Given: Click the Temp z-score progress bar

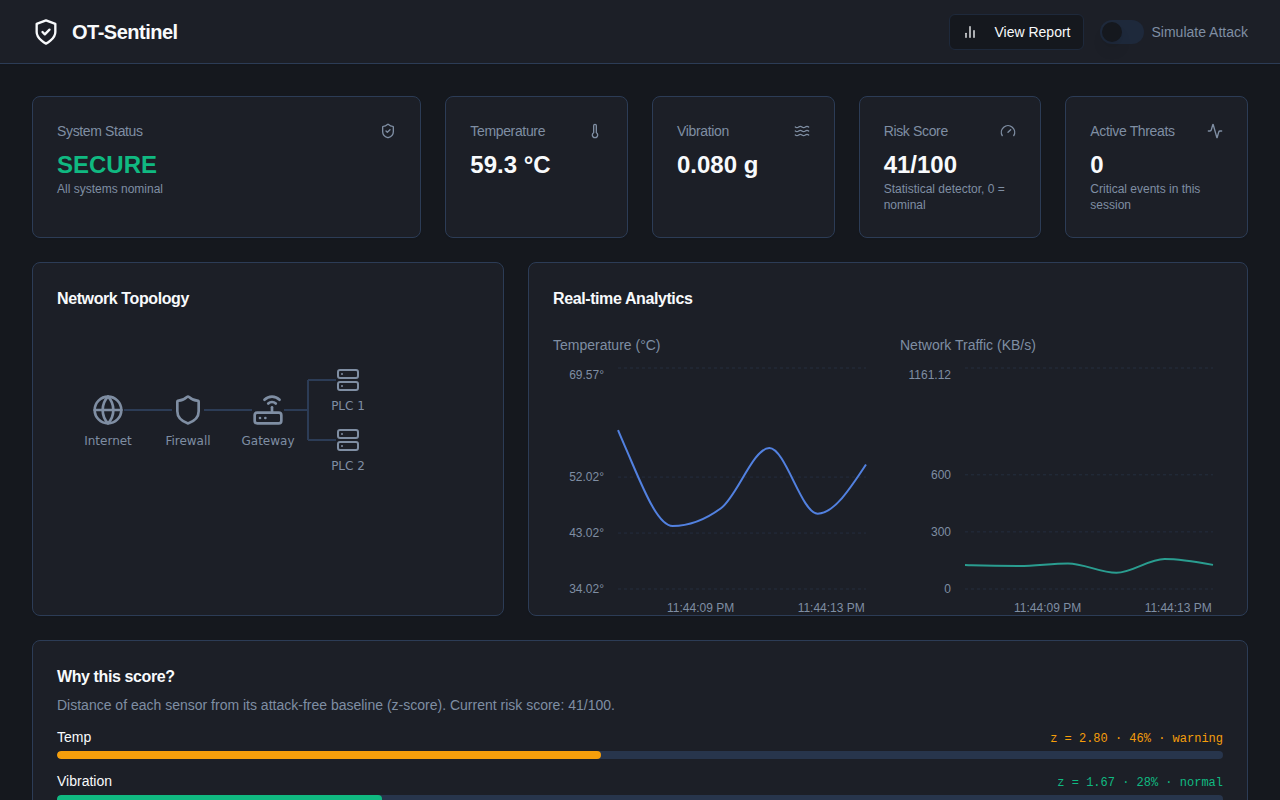Looking at the screenshot, I should (x=640, y=755).
